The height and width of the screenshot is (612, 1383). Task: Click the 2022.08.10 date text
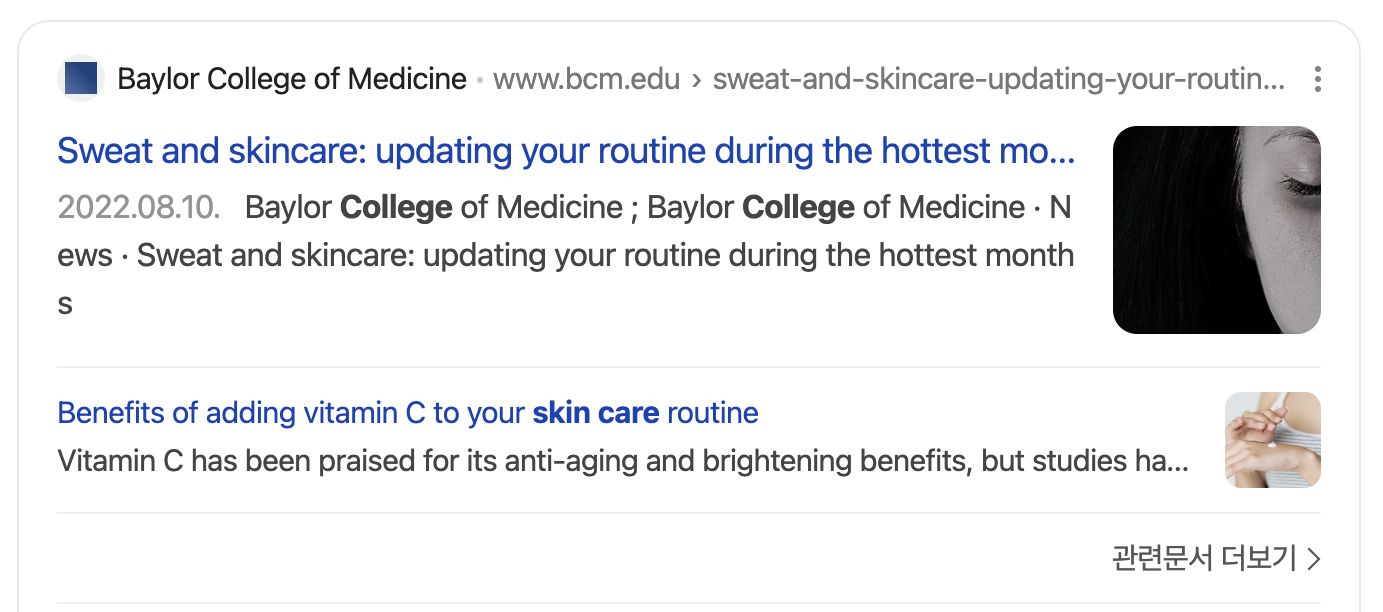(x=138, y=207)
